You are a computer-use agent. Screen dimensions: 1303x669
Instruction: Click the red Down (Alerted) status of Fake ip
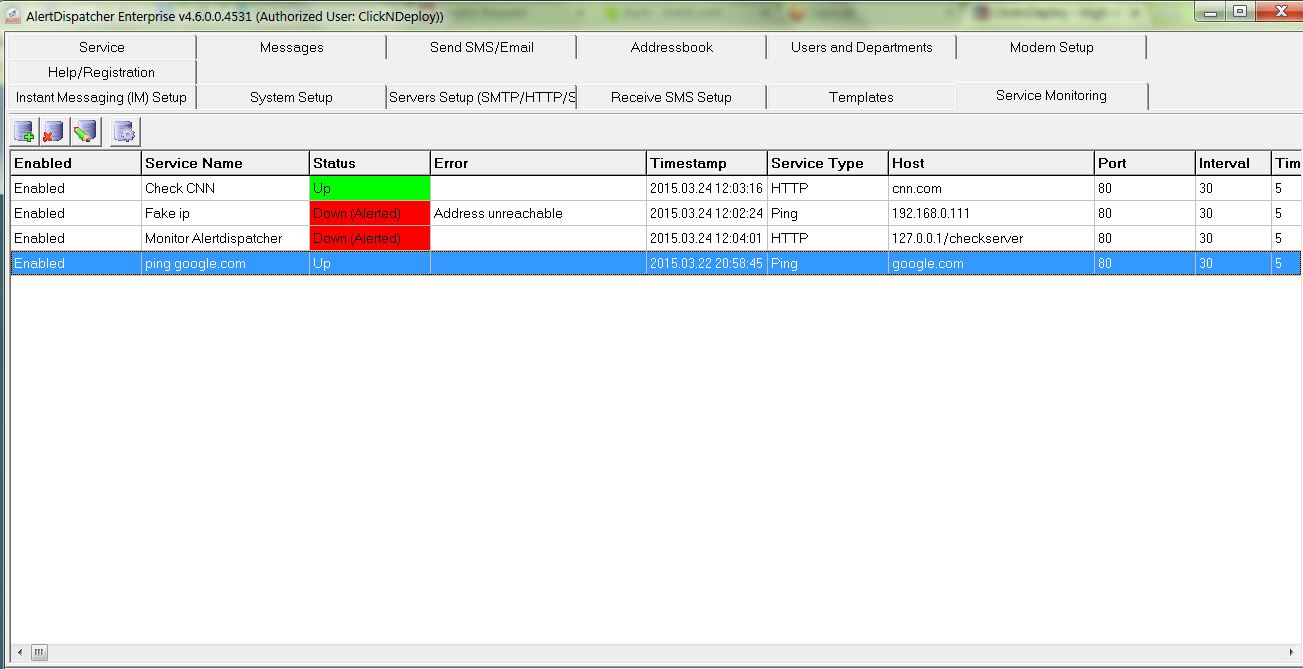(370, 213)
